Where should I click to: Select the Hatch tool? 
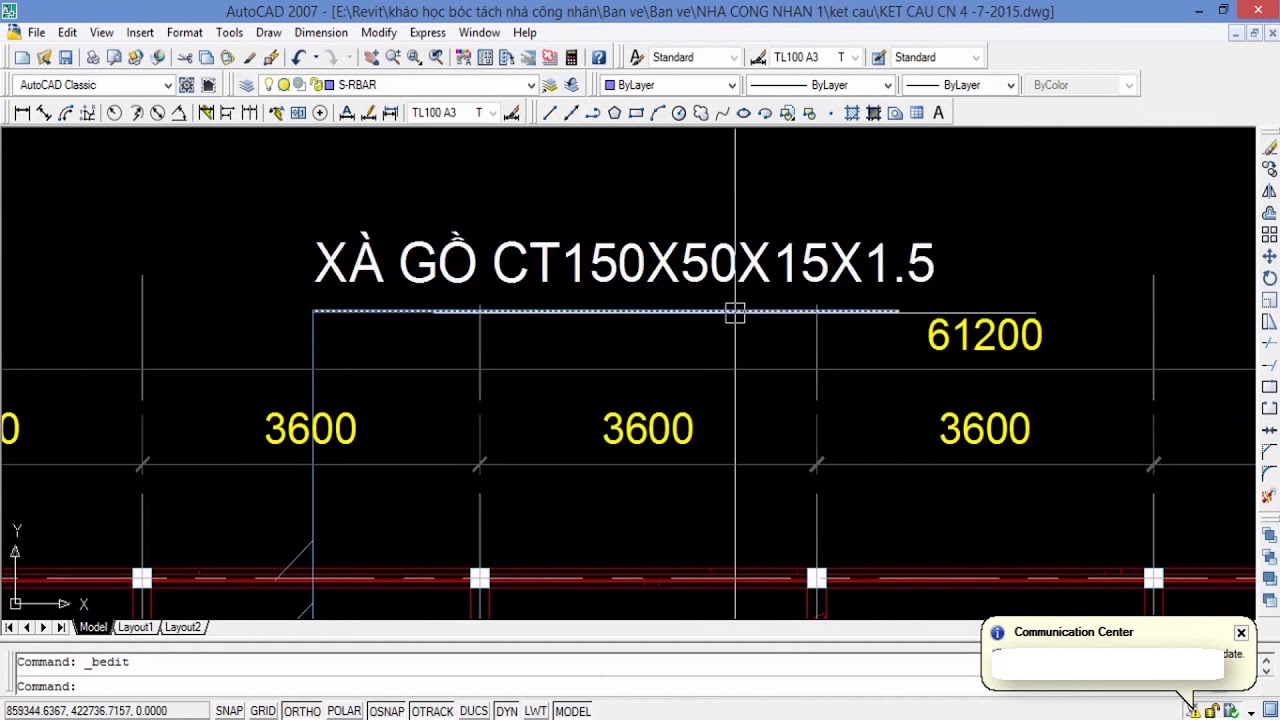[x=852, y=113]
